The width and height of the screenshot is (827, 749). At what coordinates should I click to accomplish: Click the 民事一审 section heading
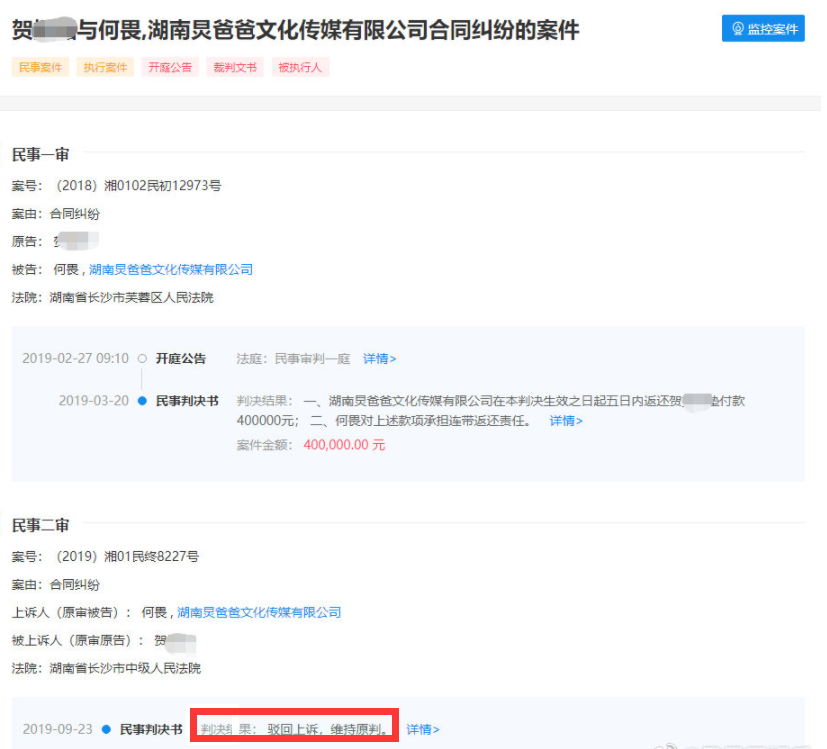(x=41, y=155)
